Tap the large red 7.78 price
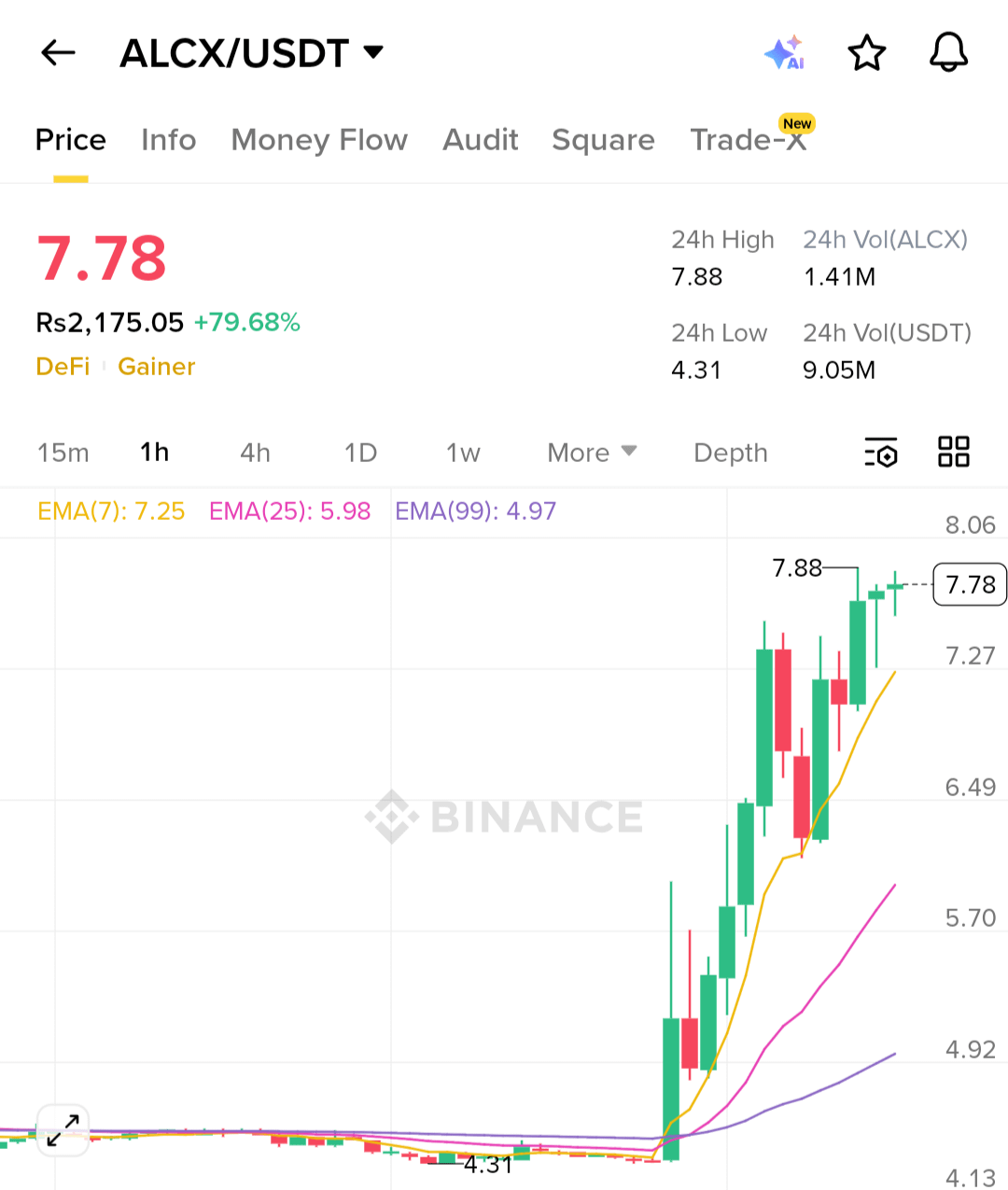This screenshot has width=1008, height=1190. [102, 259]
